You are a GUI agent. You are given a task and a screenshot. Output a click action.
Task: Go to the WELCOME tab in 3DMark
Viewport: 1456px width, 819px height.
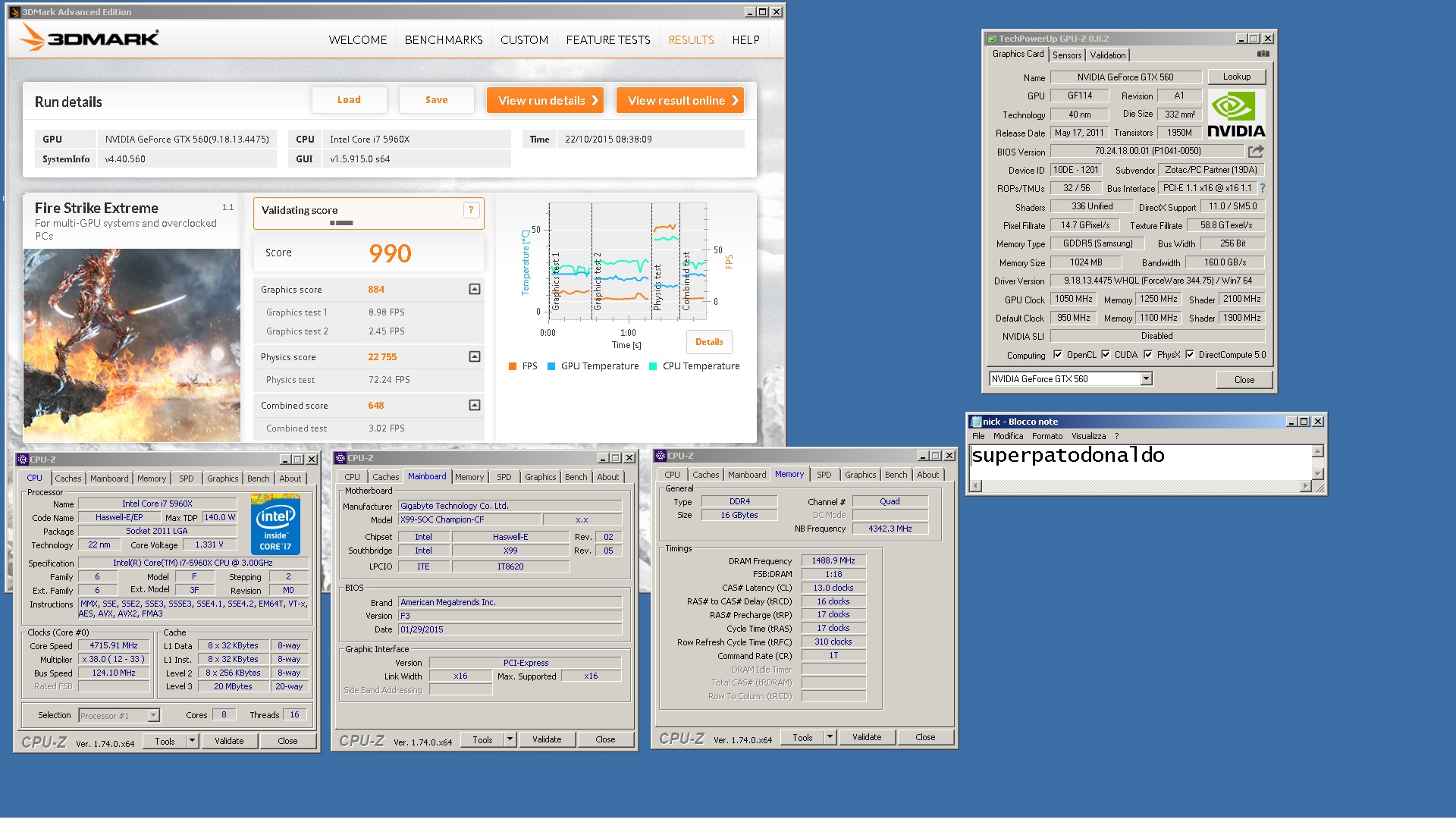358,39
